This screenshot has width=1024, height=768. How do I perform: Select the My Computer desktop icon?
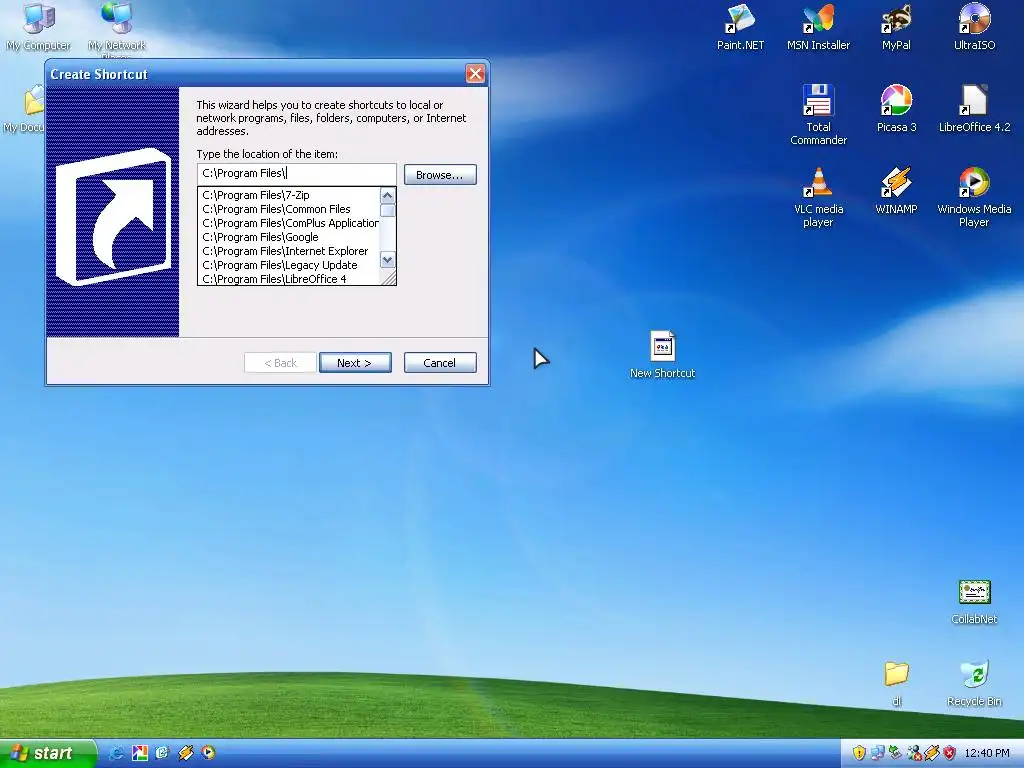pos(39,27)
